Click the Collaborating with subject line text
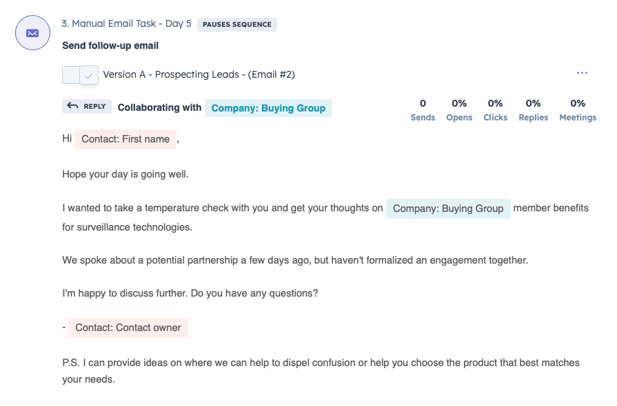This screenshot has height=406, width=617. click(x=159, y=108)
